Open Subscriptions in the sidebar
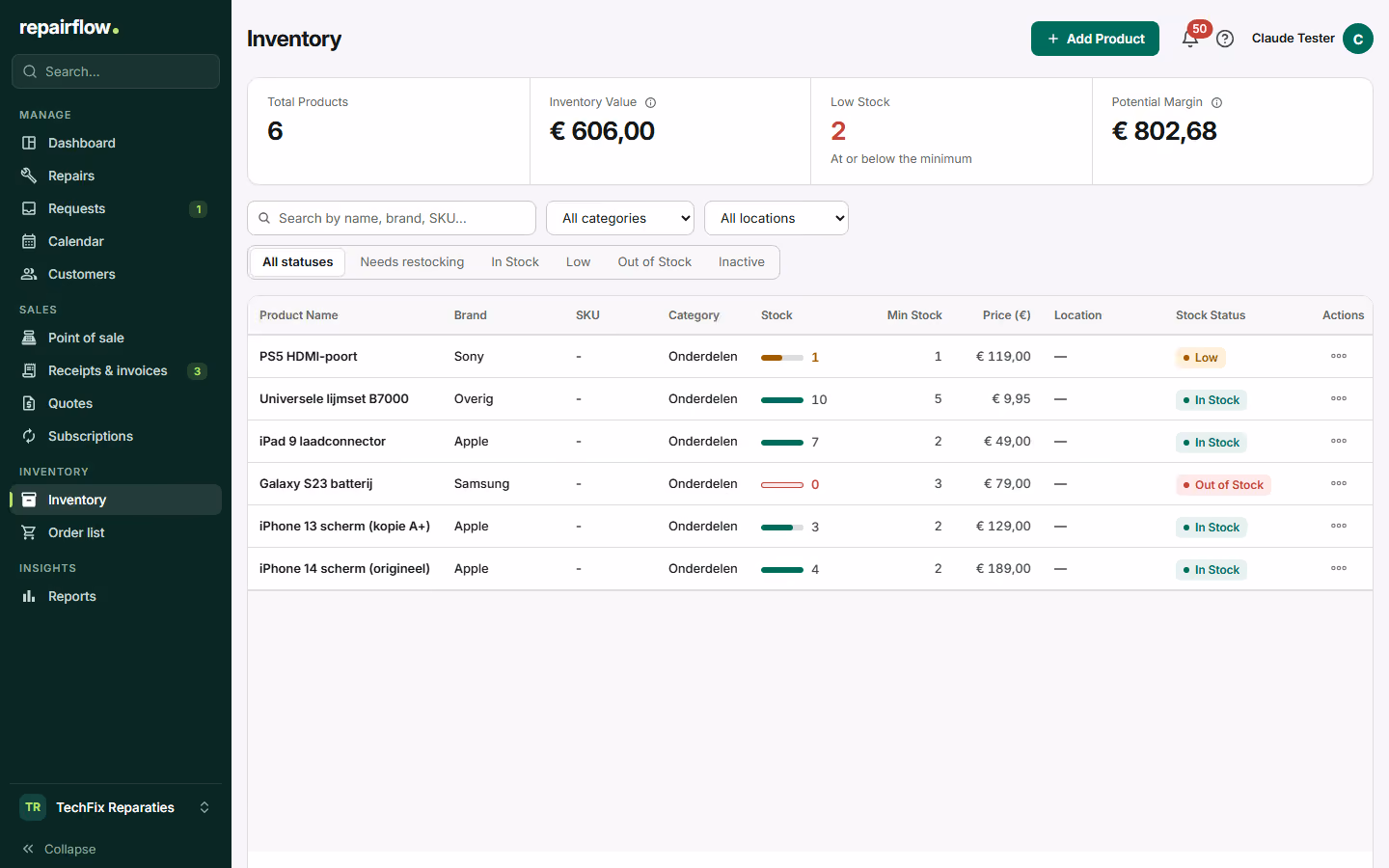This screenshot has width=1389, height=868. (x=116, y=436)
